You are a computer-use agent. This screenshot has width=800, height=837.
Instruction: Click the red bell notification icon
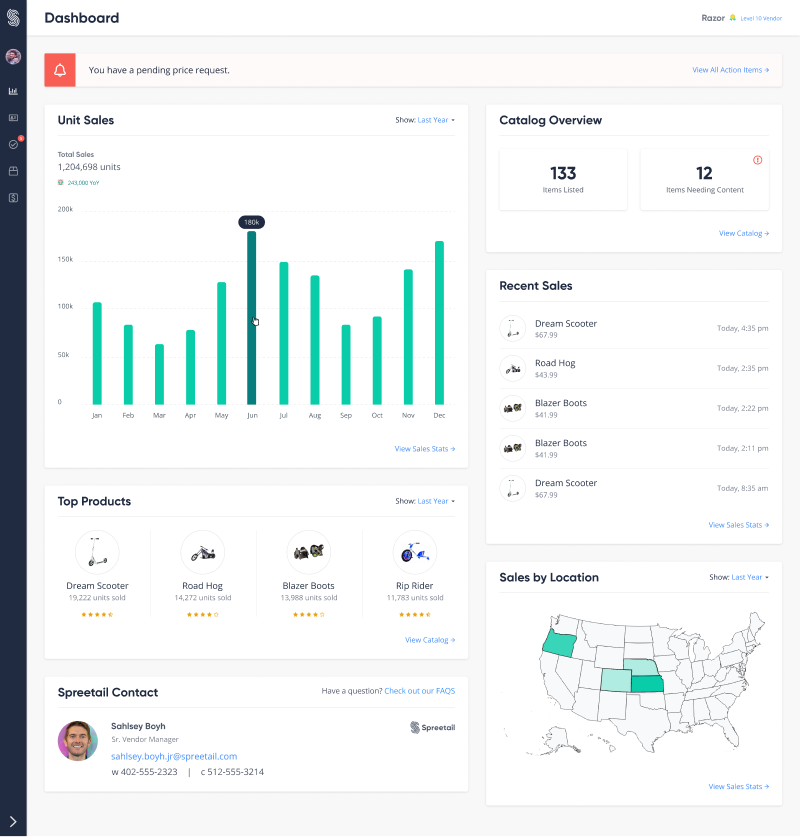pyautogui.click(x=60, y=70)
